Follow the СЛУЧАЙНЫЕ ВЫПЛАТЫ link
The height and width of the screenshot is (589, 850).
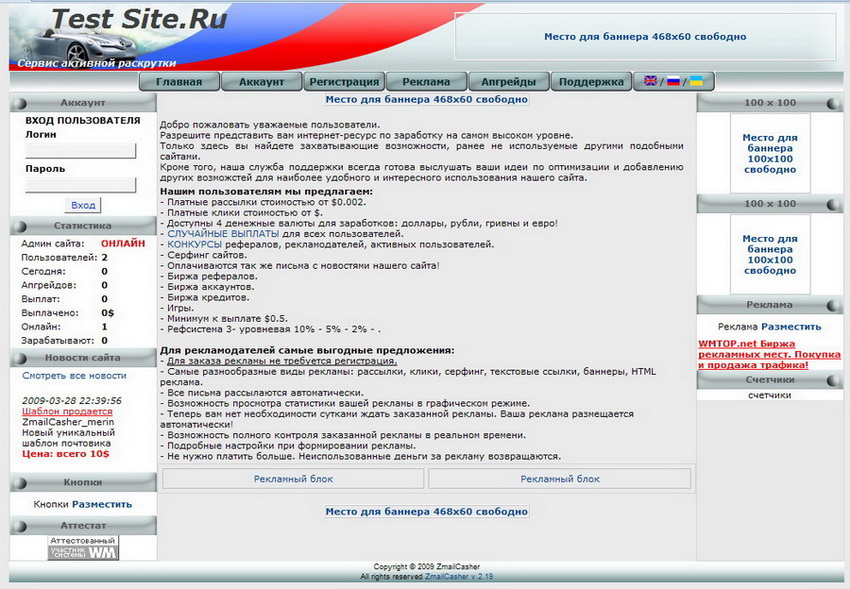223,234
